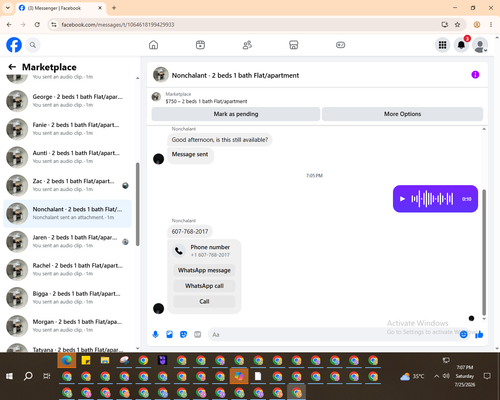Image resolution: width=500 pixels, height=400 pixels.
Task: Click the chat list scrollbar thumb
Action: click(137, 204)
